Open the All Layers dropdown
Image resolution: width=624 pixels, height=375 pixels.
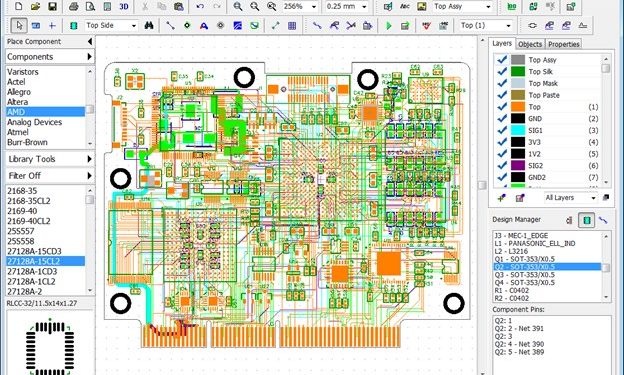[593, 198]
